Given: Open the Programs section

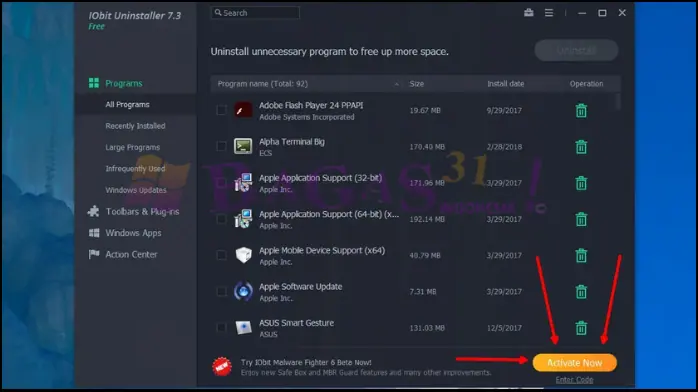Looking at the screenshot, I should tap(124, 83).
